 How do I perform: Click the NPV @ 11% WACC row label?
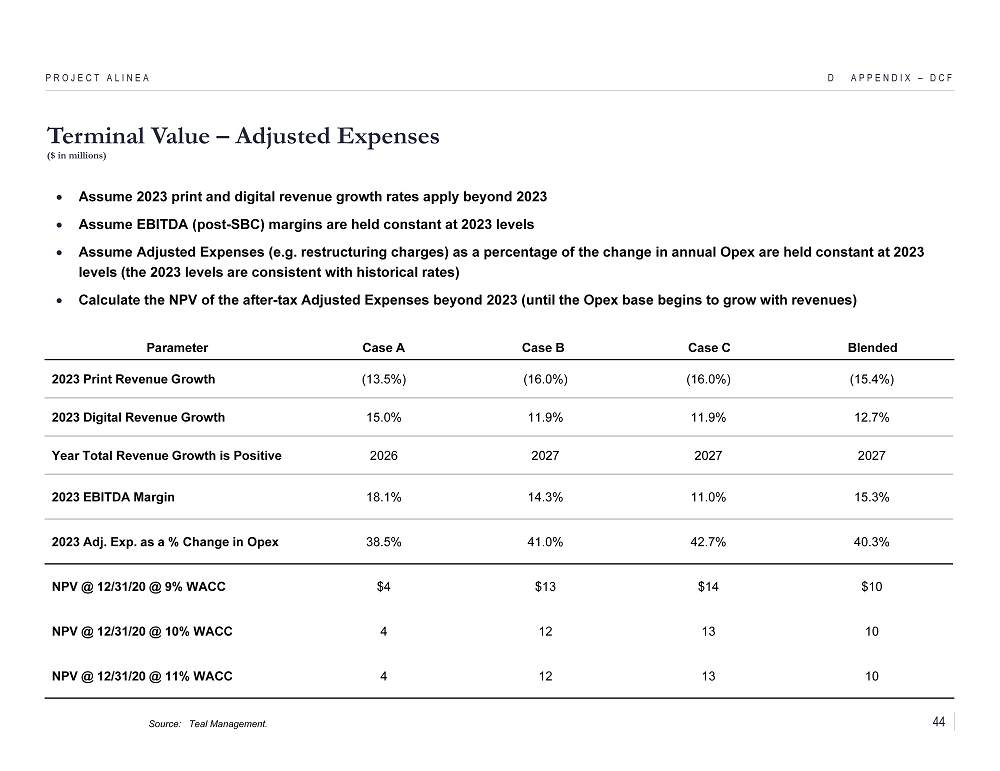(x=141, y=676)
